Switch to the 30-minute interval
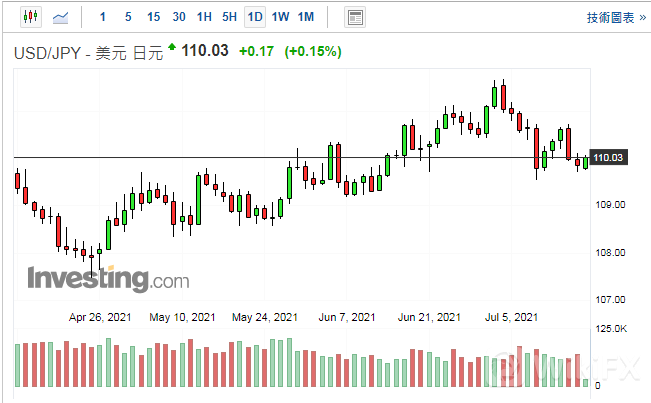 178,17
